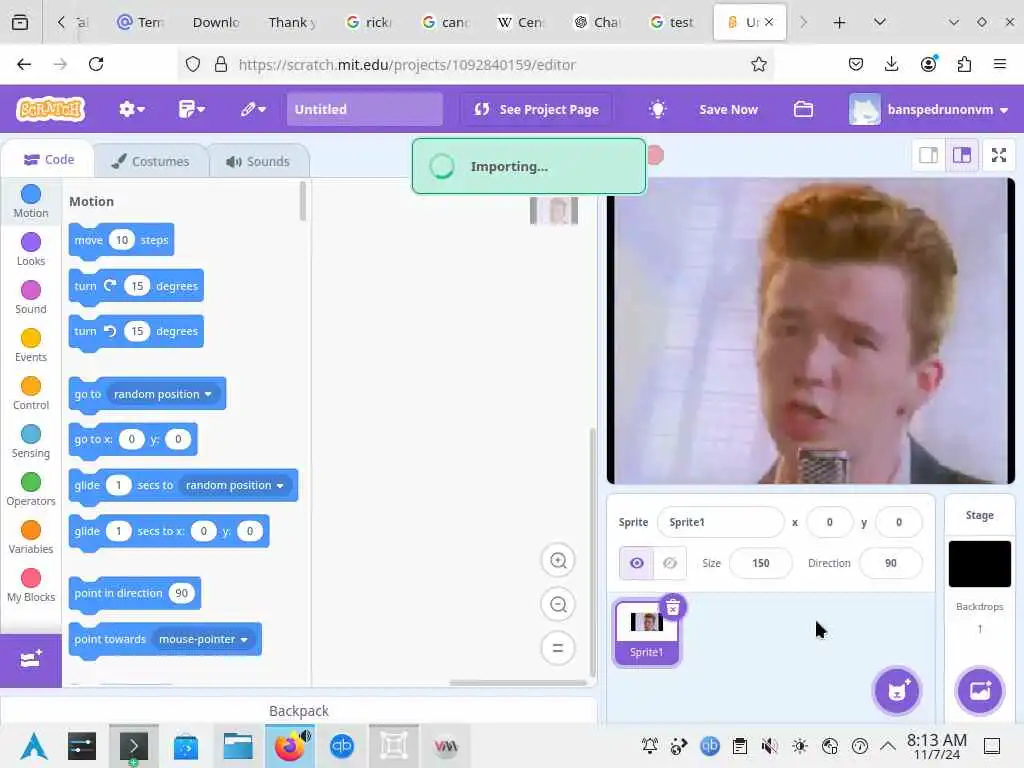Select the Motion block category
The width and height of the screenshot is (1024, 768).
point(31,201)
